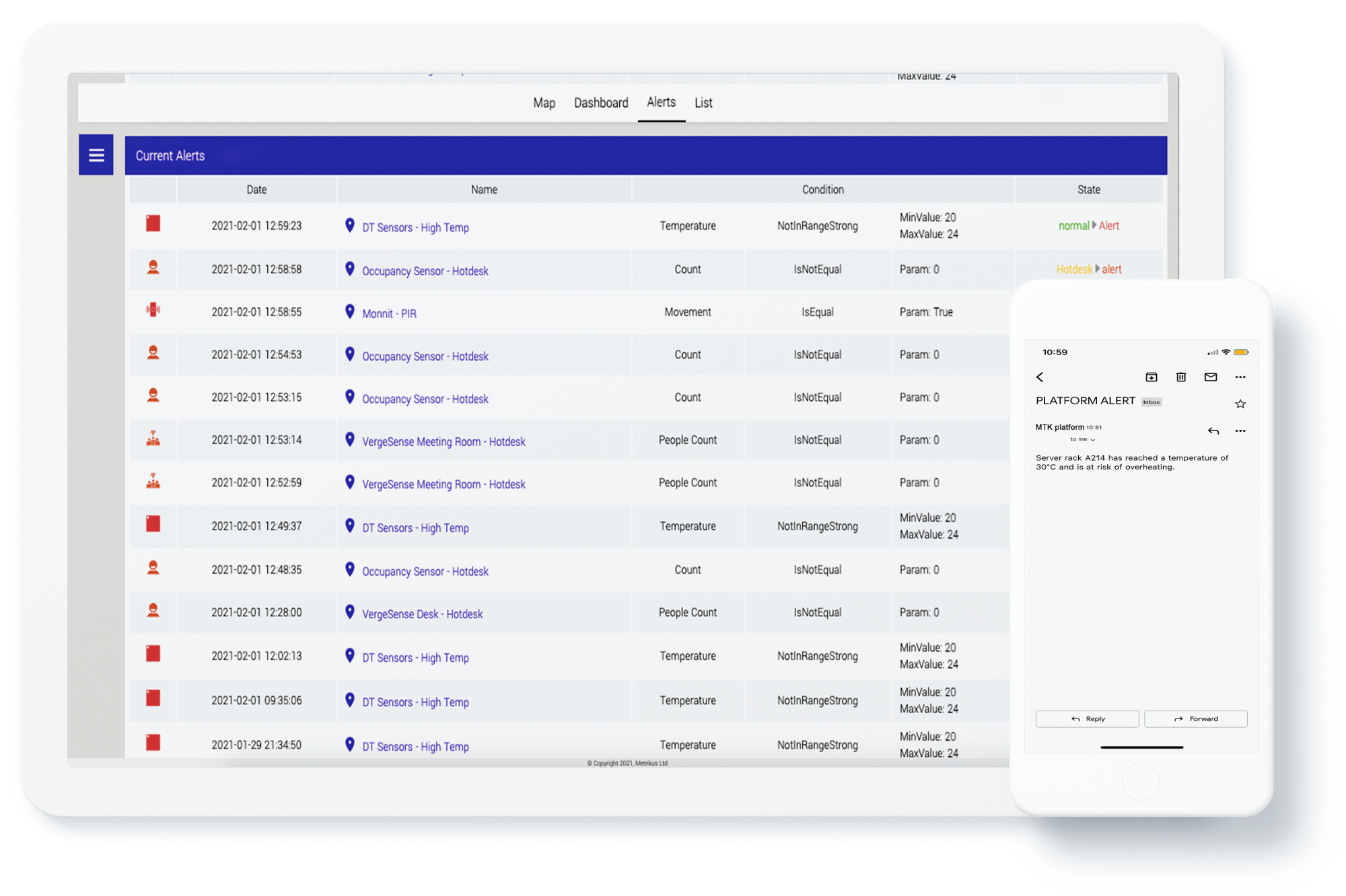This screenshot has height=896, width=1346.
Task: Click the red temperature icon for 12:59:23 alert
Action: click(153, 224)
